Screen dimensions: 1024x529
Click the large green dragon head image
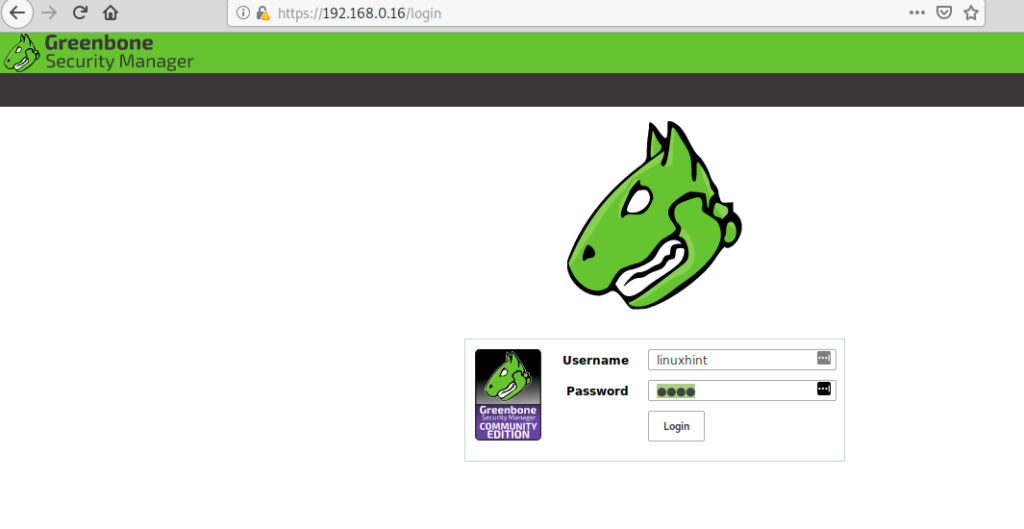point(654,215)
